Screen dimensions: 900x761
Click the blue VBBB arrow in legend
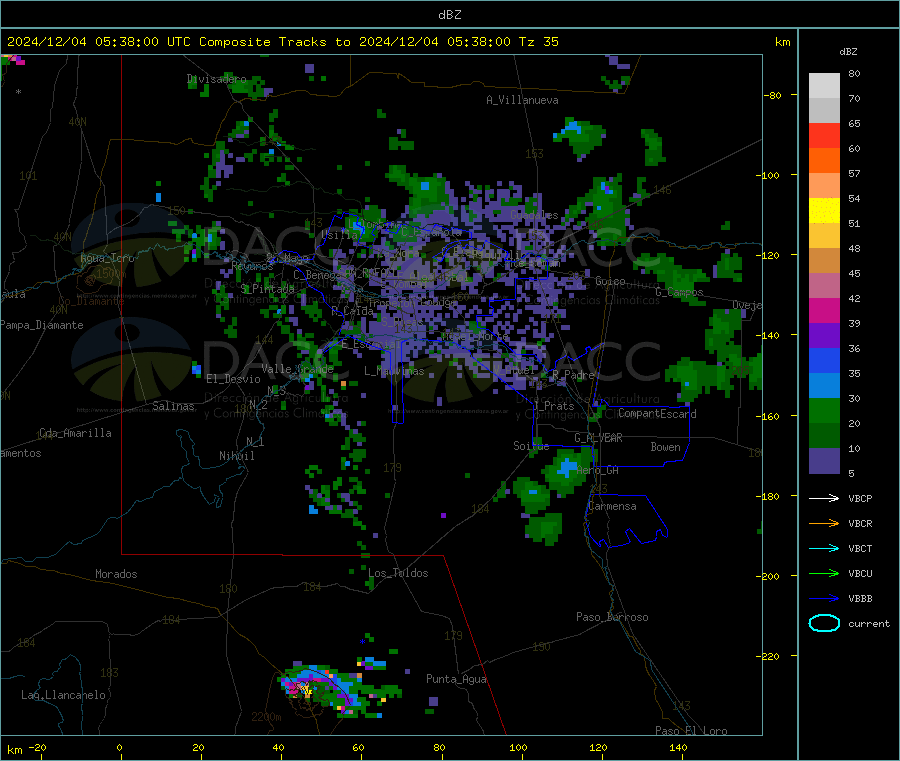[x=824, y=599]
